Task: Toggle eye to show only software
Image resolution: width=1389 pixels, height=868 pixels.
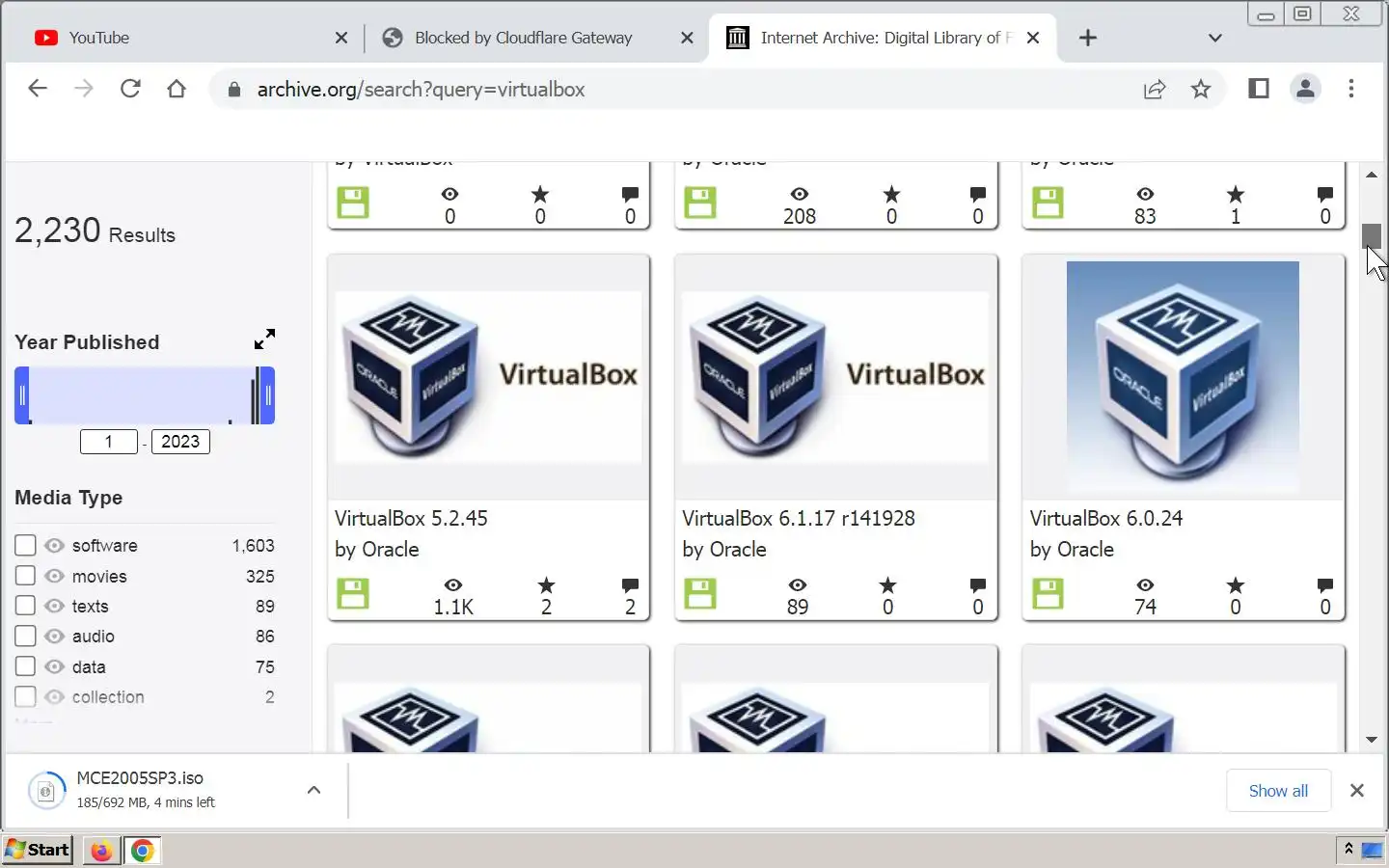Action: coord(55,546)
